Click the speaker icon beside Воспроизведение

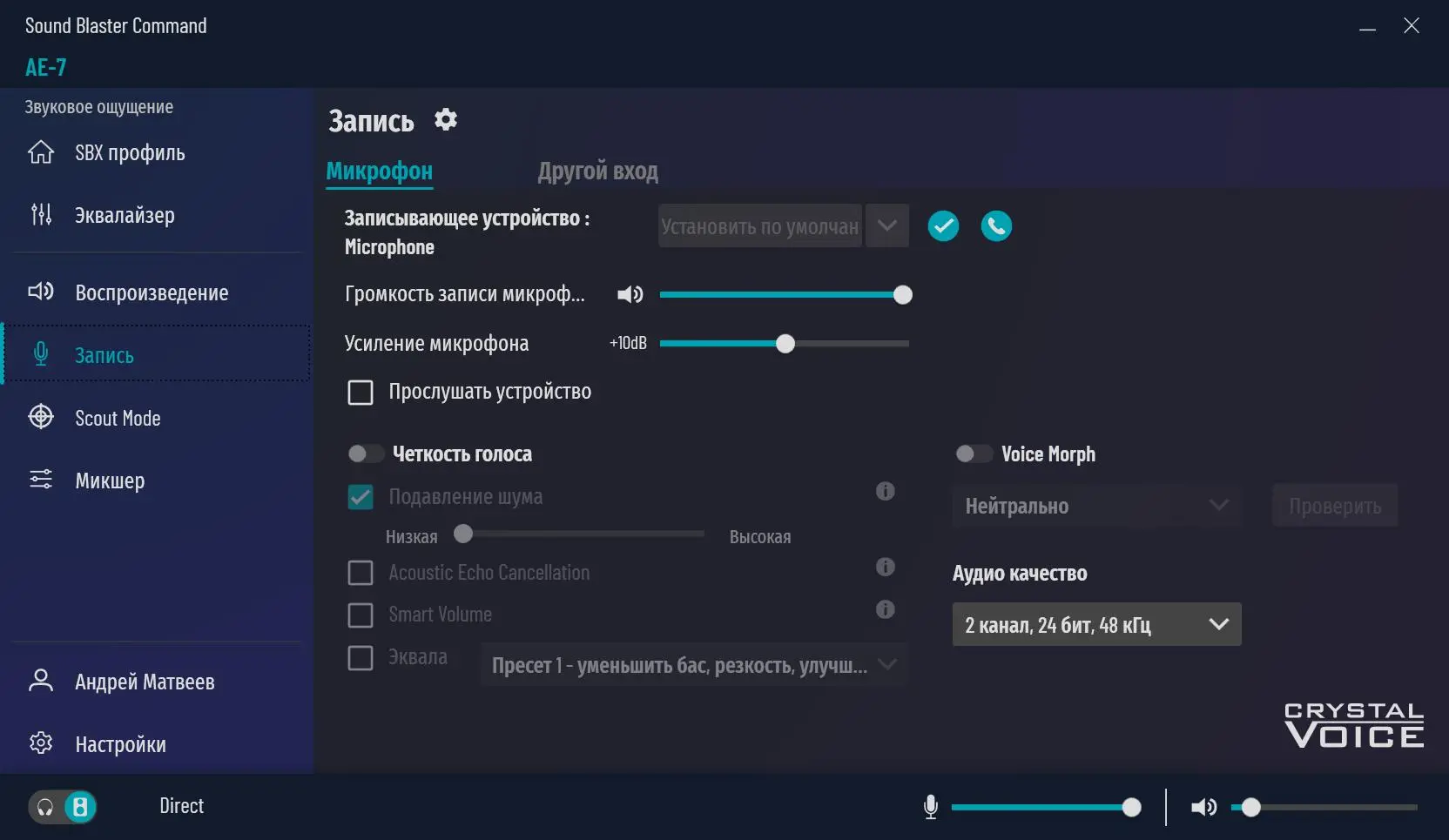(41, 292)
